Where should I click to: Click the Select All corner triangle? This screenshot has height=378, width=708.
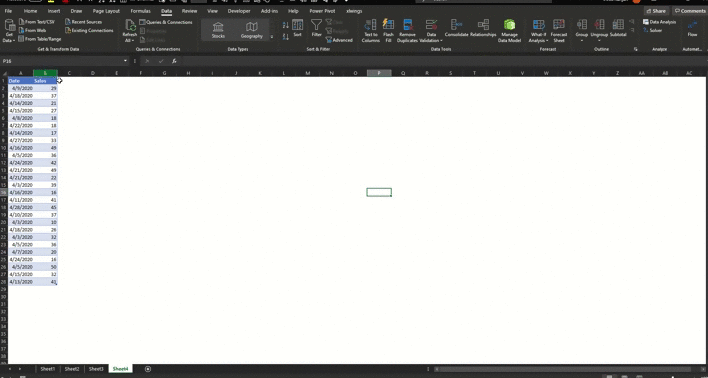tap(4, 73)
